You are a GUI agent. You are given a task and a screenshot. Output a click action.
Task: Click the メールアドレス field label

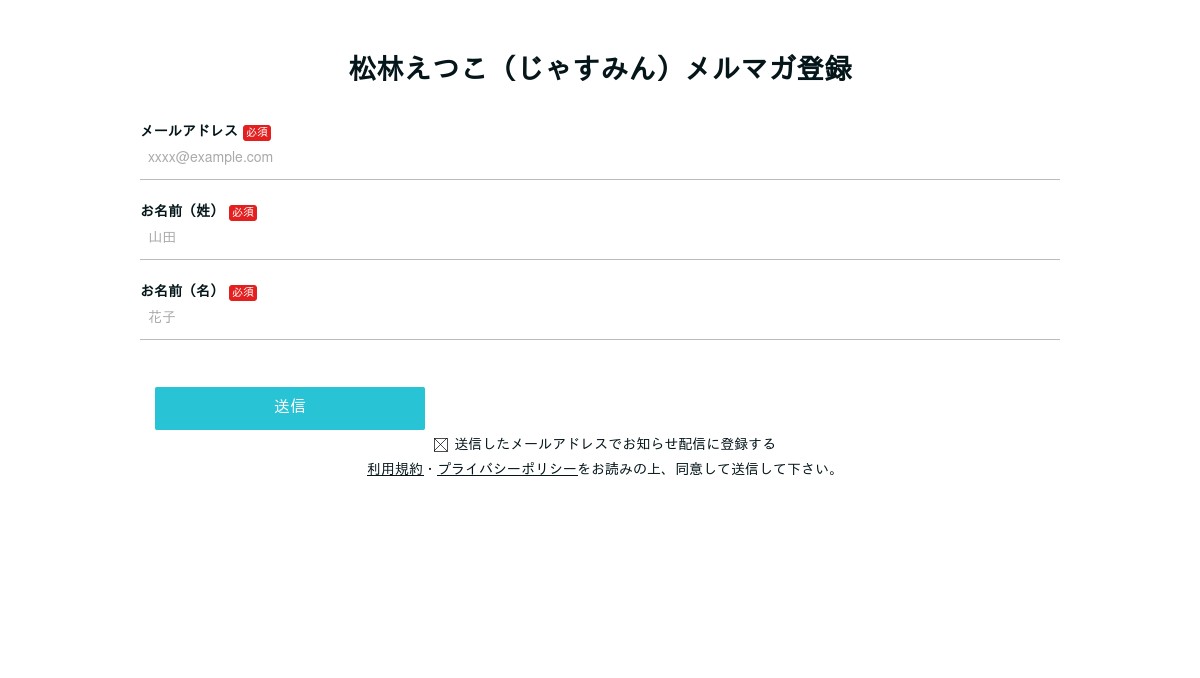click(189, 131)
